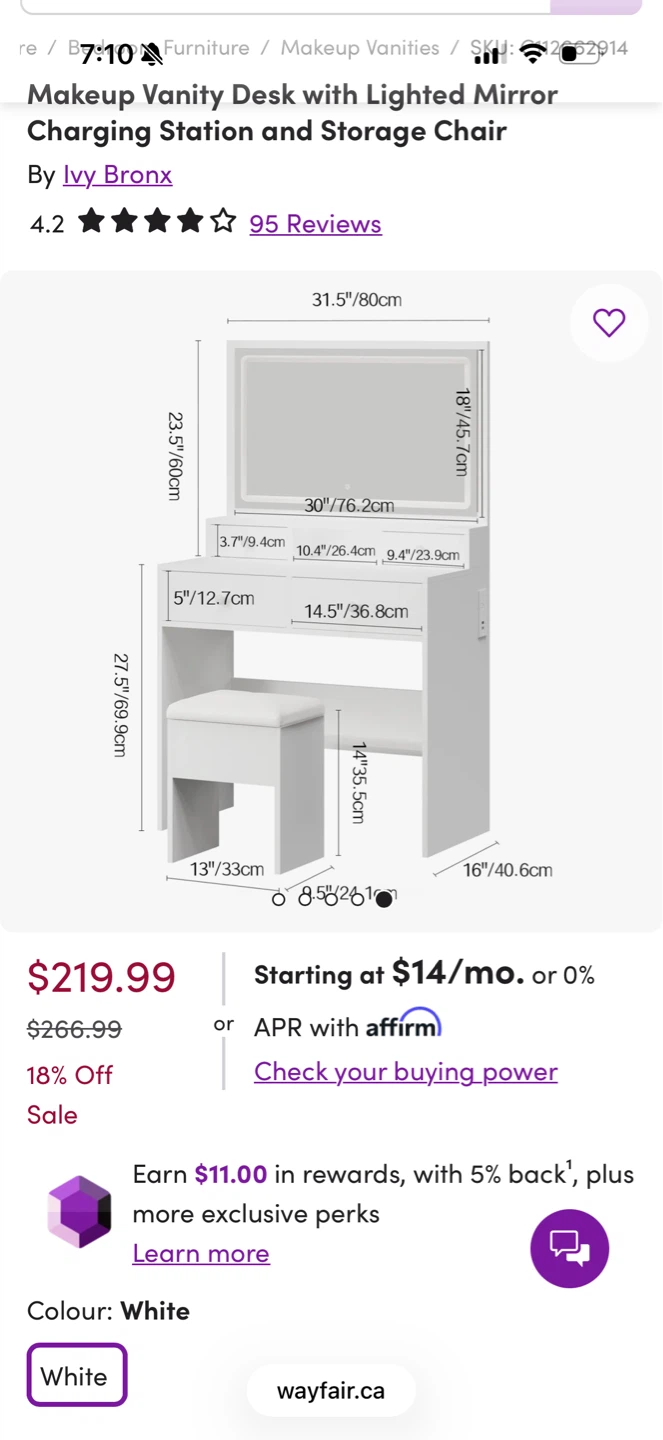
Task: Tap the wayfair.ca address pill
Action: click(x=331, y=1390)
